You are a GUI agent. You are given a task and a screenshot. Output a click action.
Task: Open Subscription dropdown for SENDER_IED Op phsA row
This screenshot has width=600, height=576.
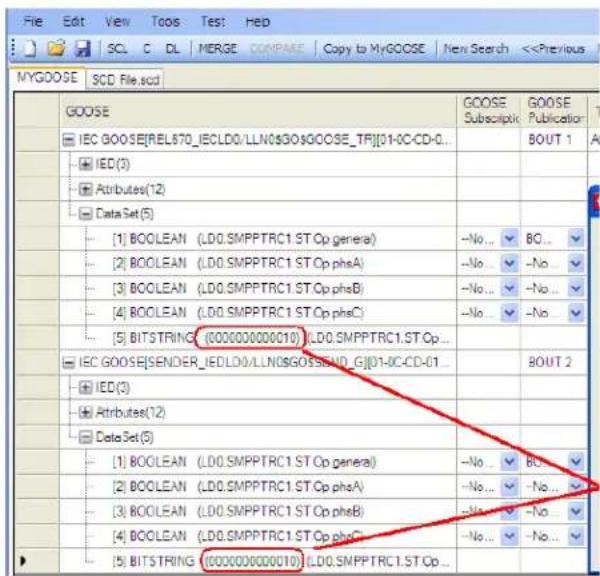[x=509, y=486]
